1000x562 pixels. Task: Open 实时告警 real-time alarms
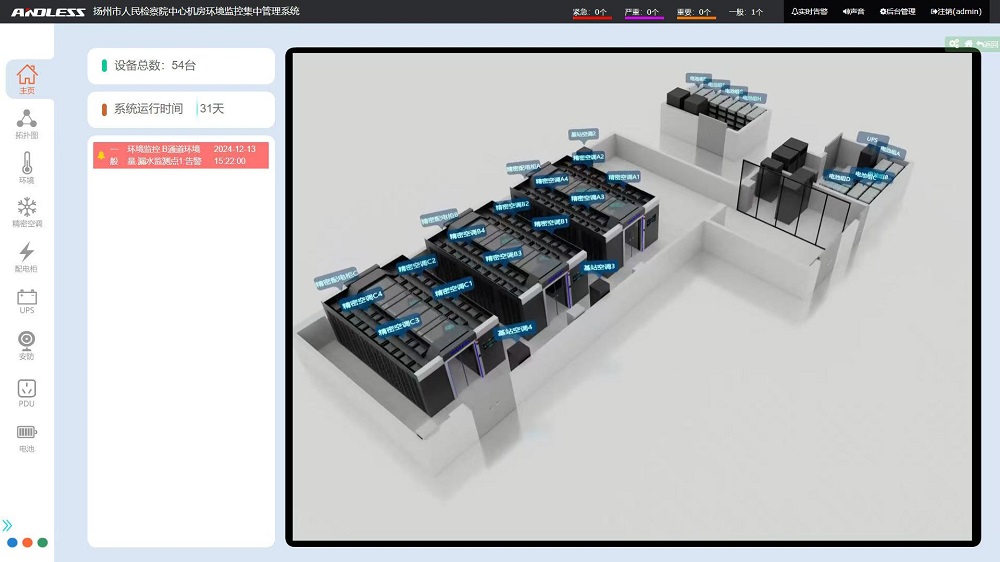[809, 12]
